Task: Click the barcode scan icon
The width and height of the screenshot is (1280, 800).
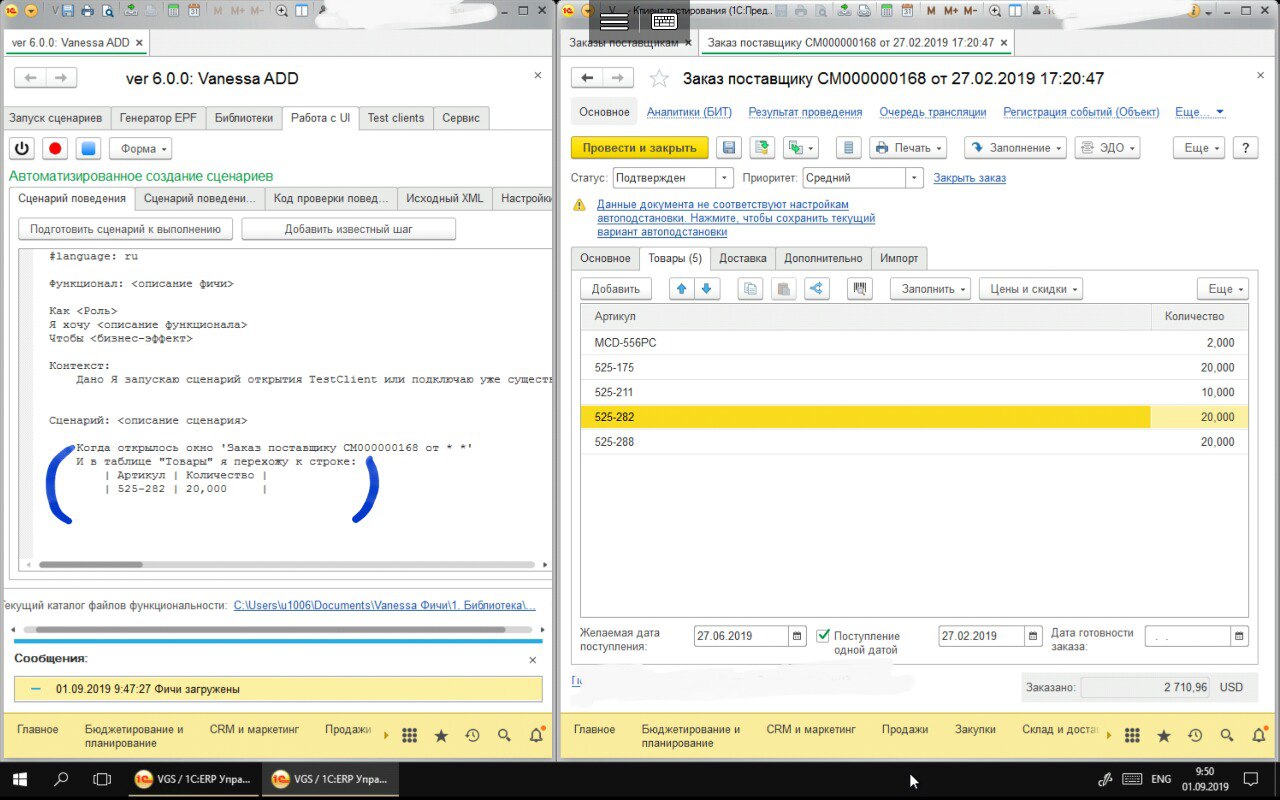Action: pos(859,289)
